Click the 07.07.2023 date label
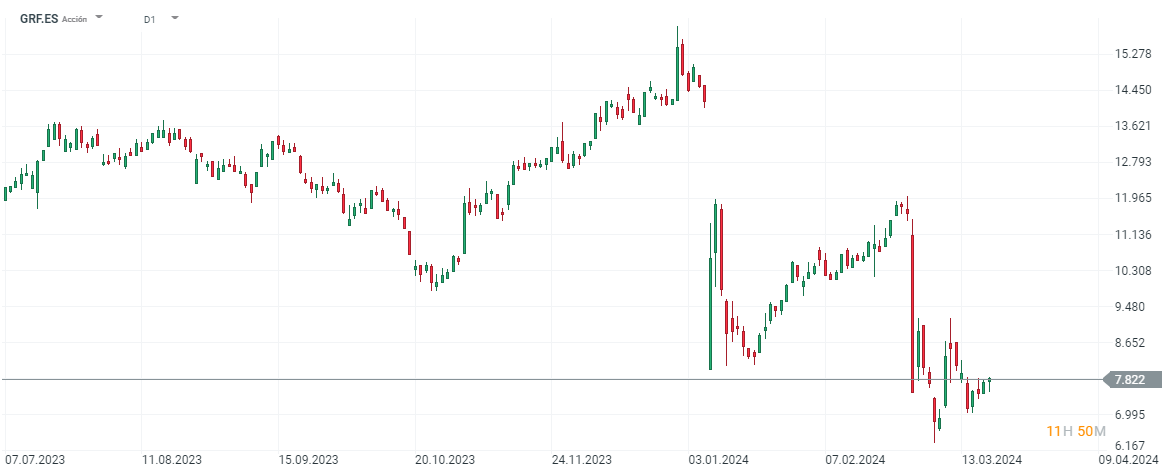Screen dimensions: 1175x476 [37, 460]
